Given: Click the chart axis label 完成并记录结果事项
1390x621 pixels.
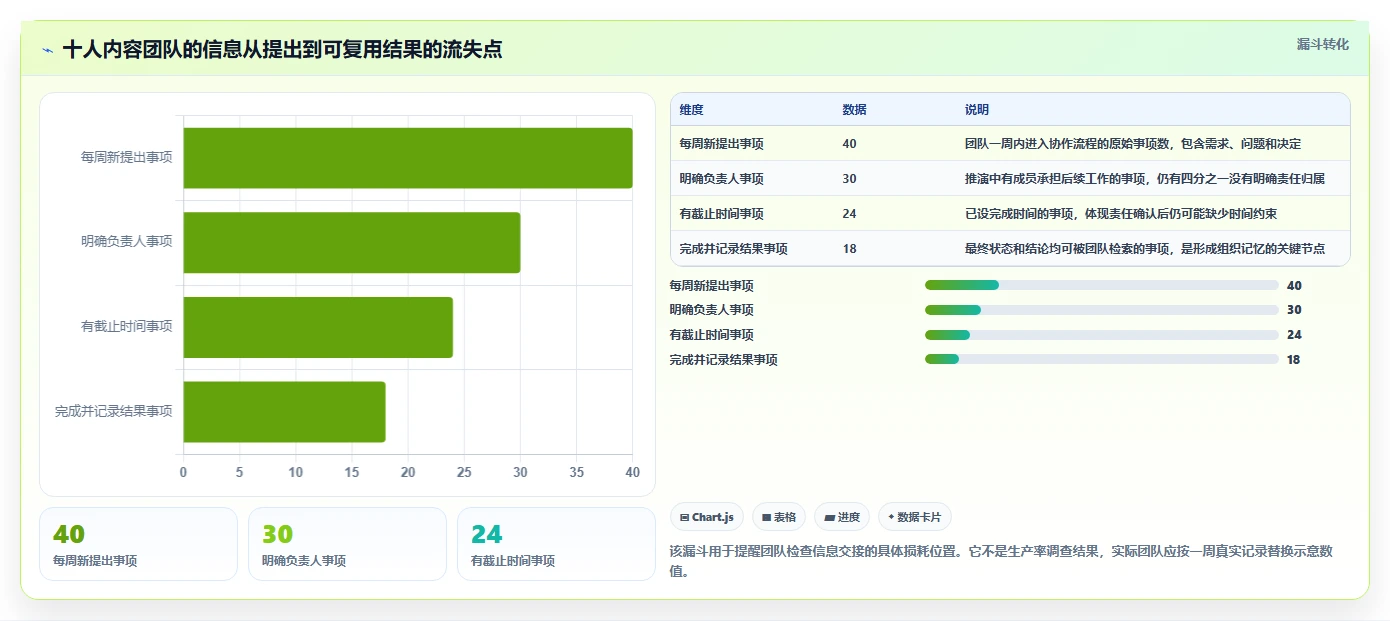Looking at the screenshot, I should pos(114,411).
